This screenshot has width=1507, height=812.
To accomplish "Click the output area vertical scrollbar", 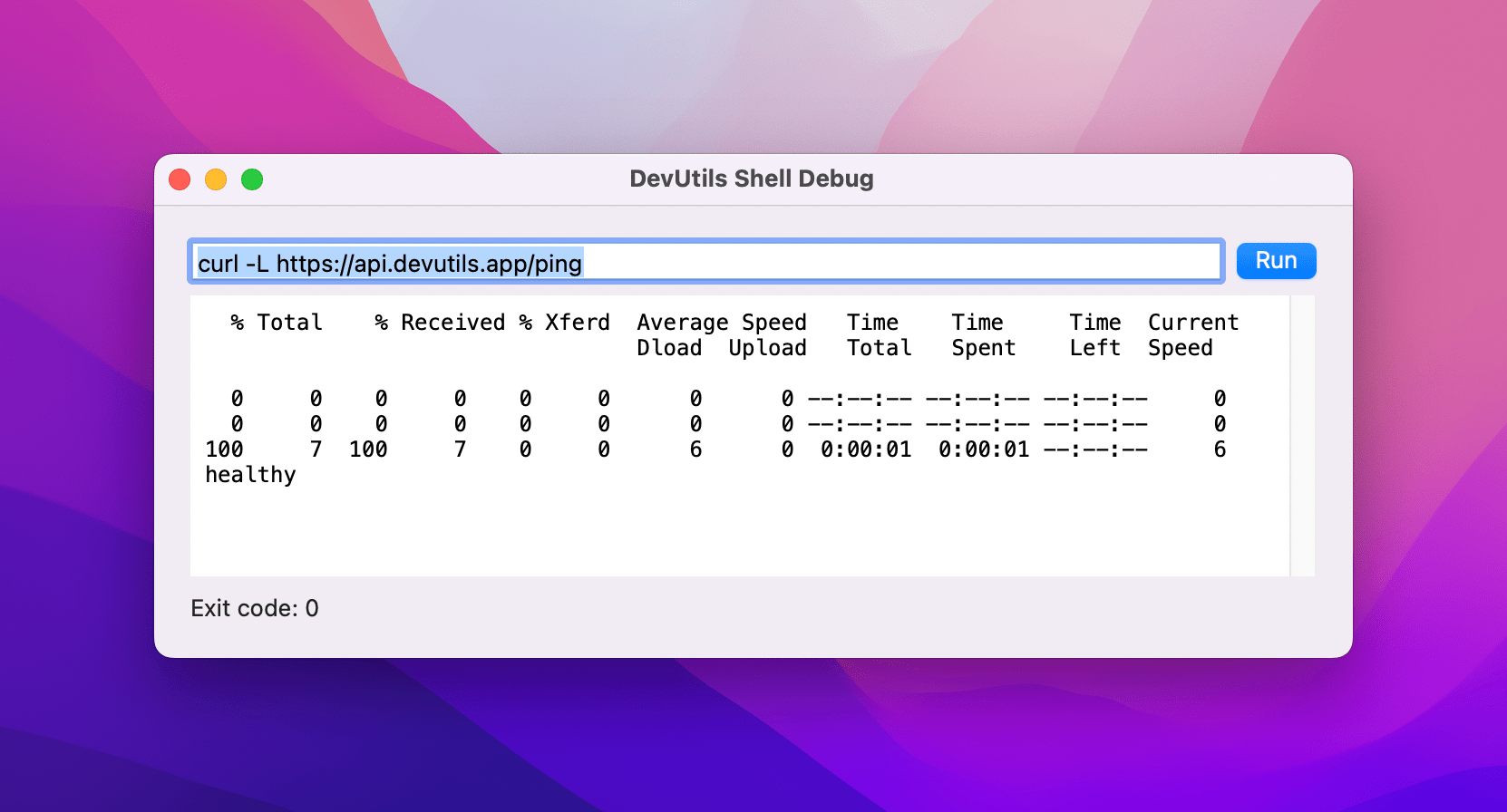I will coord(1302,436).
